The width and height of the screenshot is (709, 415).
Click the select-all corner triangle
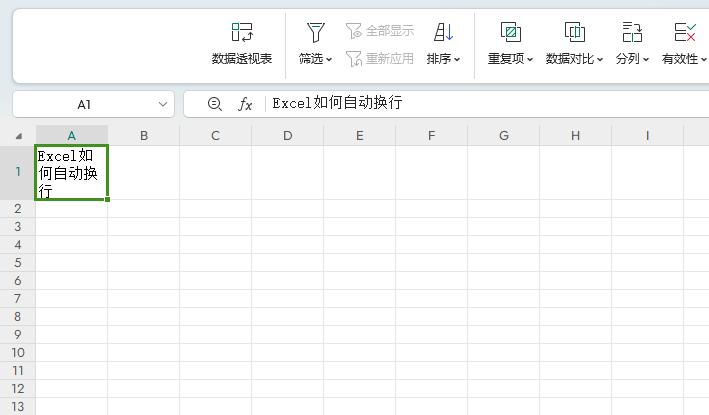(x=19, y=136)
